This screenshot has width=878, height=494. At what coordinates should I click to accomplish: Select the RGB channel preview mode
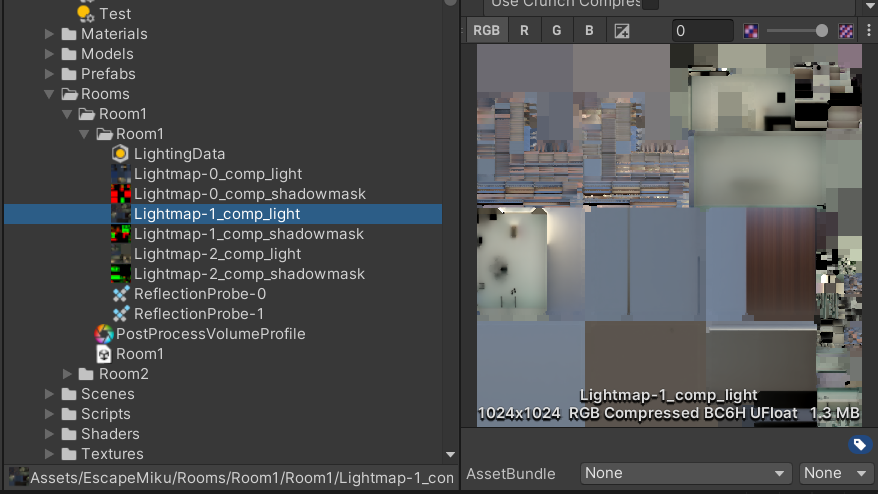tap(486, 31)
